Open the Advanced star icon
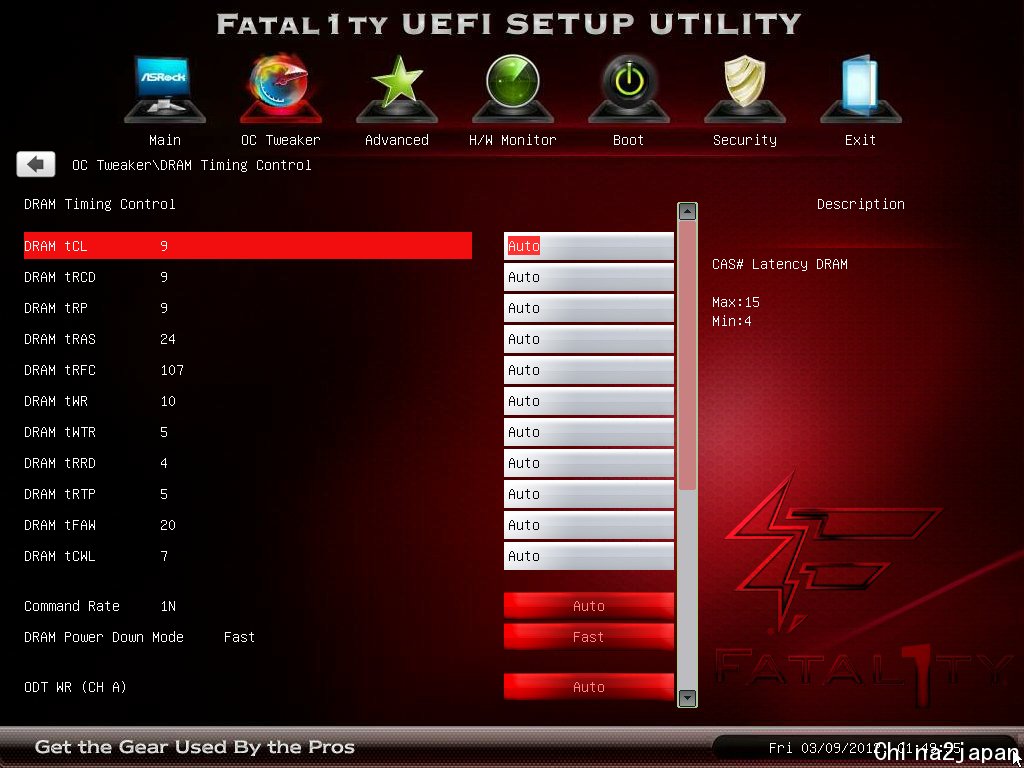Screen dimensions: 1024x768 click(396, 89)
